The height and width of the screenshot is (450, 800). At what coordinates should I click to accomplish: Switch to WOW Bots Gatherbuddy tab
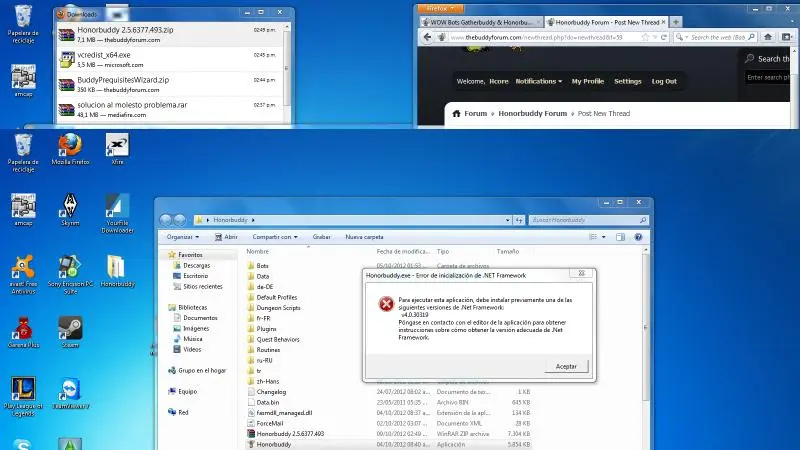(x=480, y=22)
